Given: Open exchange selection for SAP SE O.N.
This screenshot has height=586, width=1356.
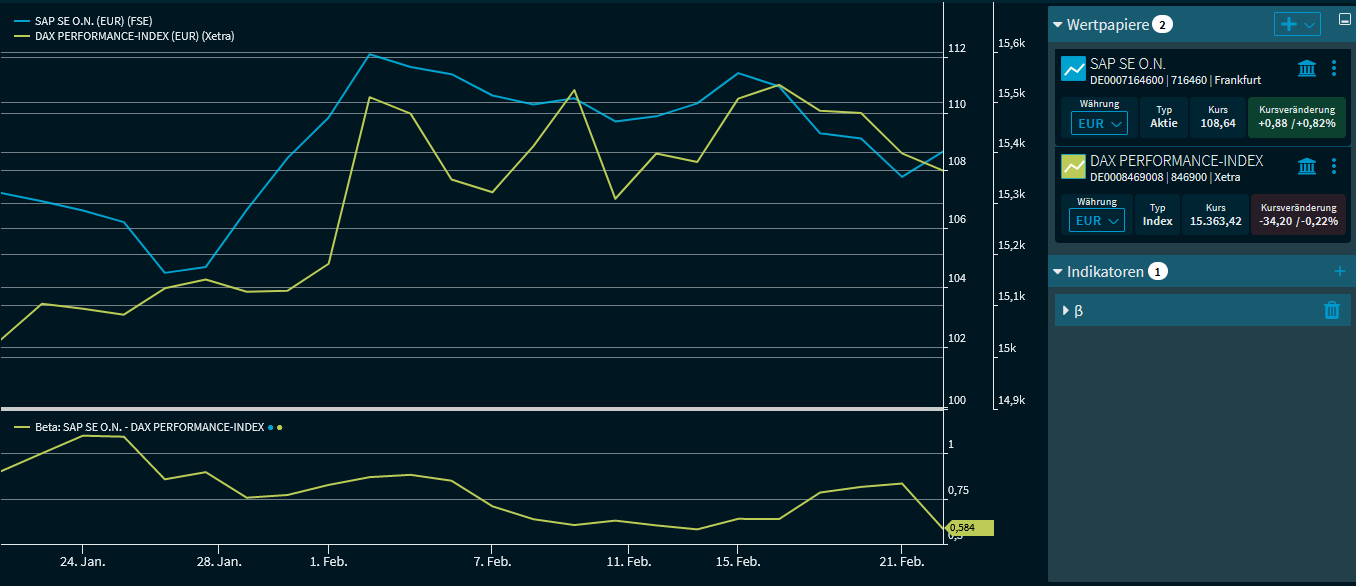Looking at the screenshot, I should [x=1306, y=68].
